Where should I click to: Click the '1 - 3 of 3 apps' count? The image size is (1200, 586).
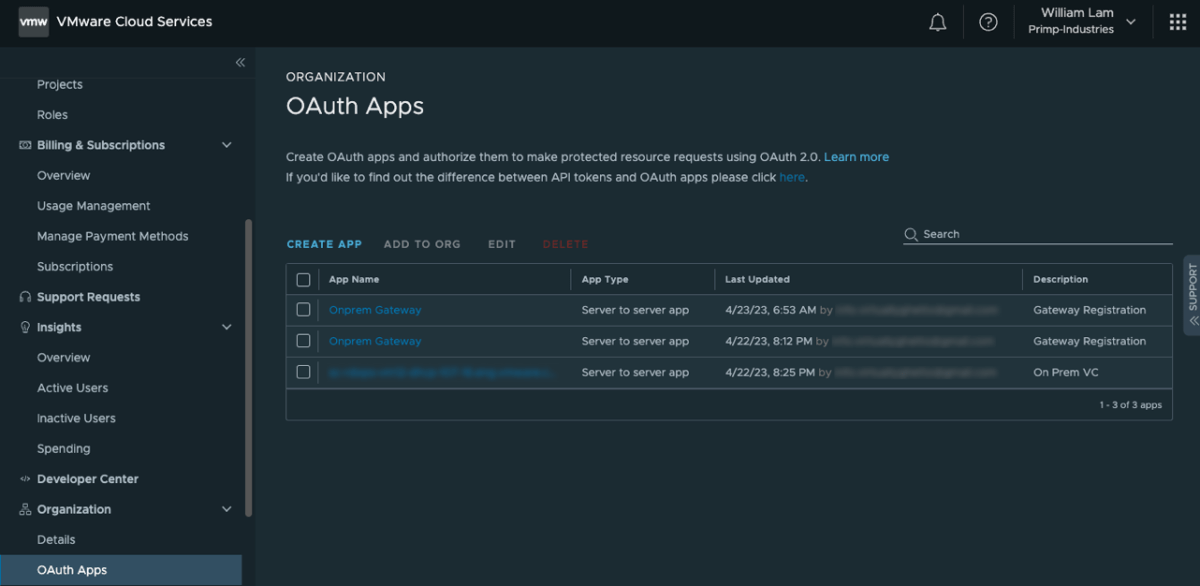[1130, 405]
